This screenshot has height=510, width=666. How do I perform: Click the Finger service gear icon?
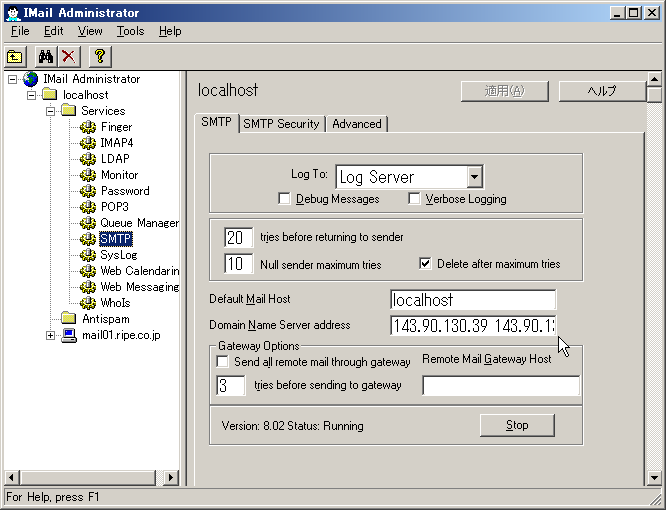[88, 127]
